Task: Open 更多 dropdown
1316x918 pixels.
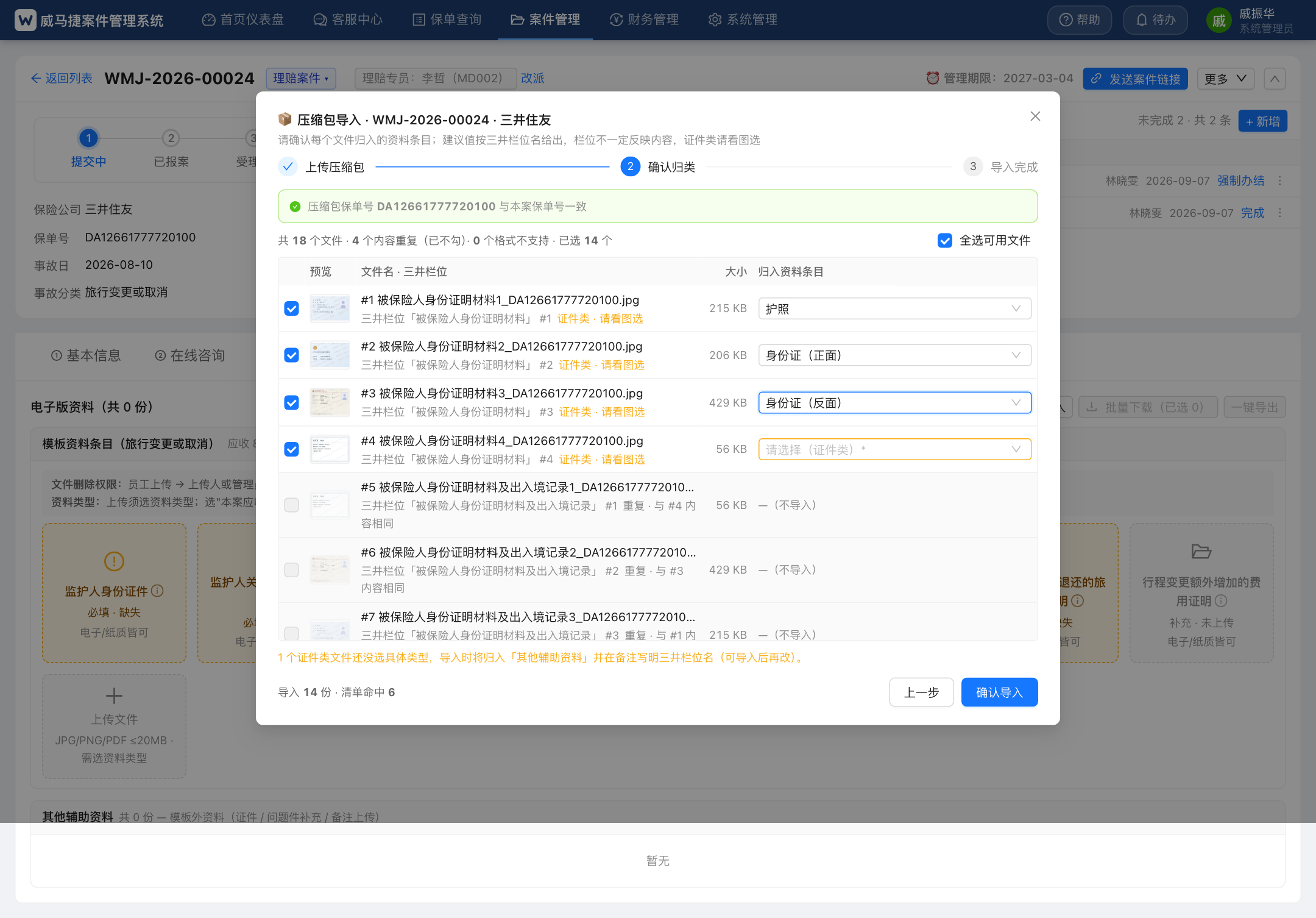Action: coord(1226,79)
